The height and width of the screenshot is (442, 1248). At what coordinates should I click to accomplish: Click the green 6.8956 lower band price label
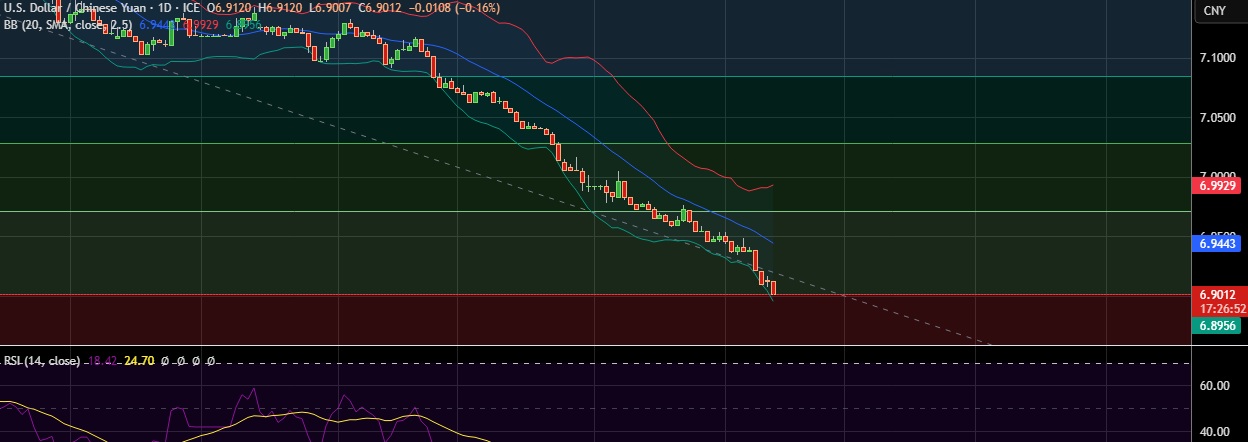pos(1219,326)
